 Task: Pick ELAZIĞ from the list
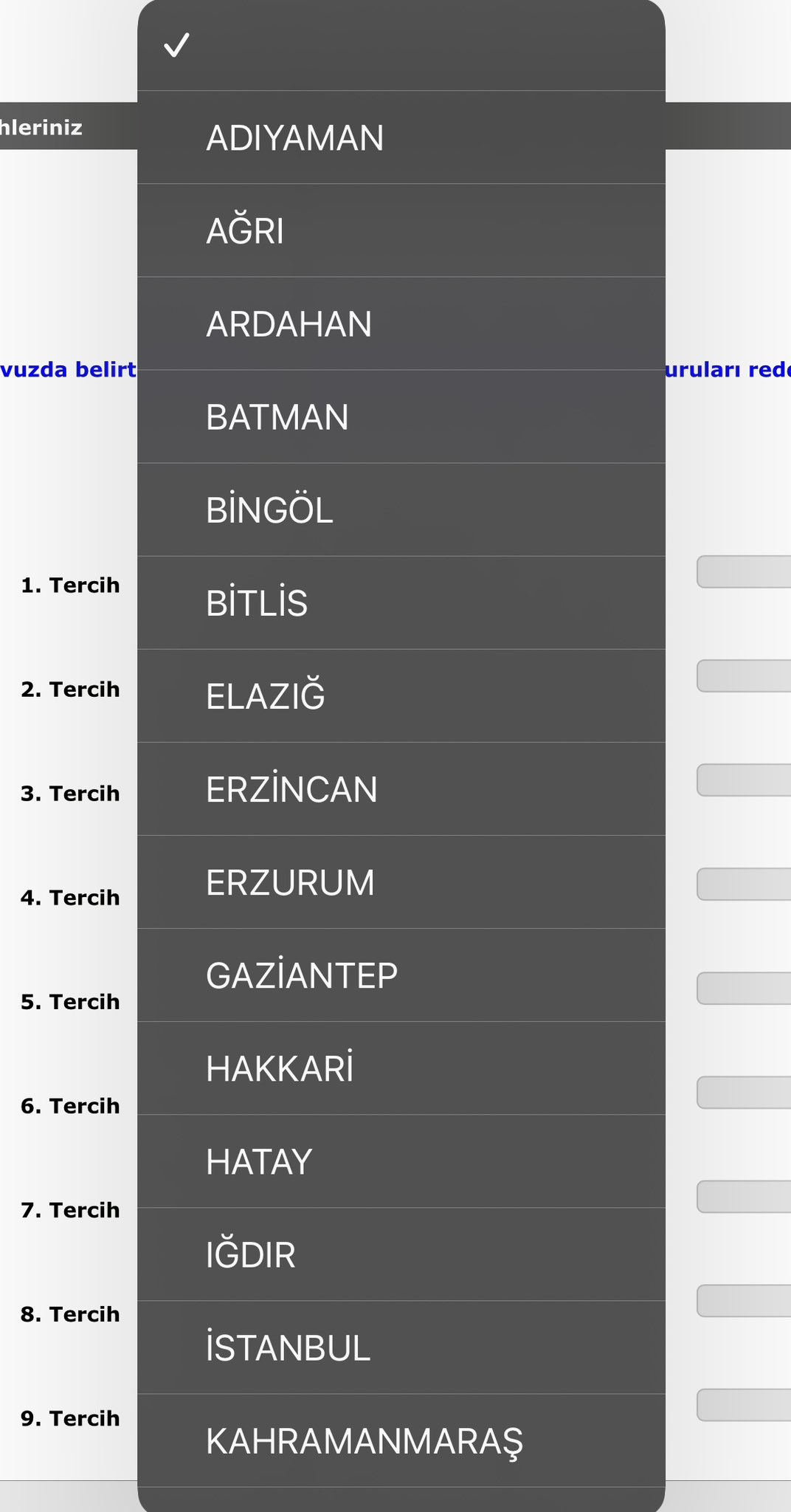pos(401,696)
